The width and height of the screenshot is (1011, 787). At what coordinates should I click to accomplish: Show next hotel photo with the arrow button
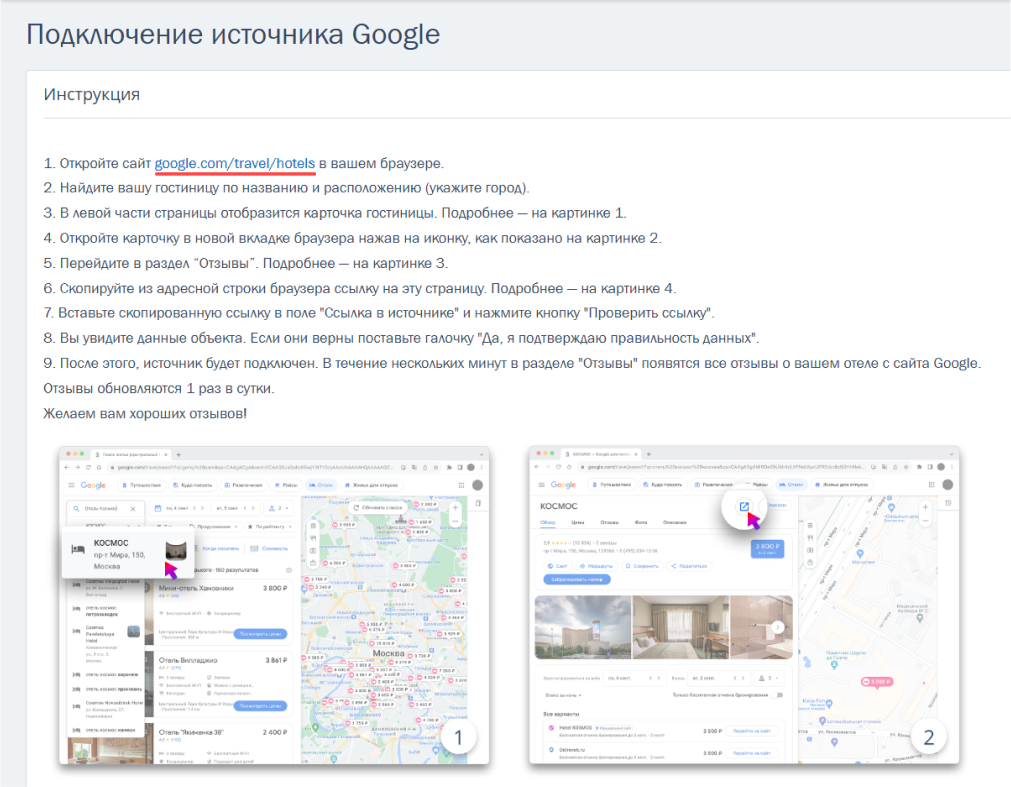[x=778, y=627]
